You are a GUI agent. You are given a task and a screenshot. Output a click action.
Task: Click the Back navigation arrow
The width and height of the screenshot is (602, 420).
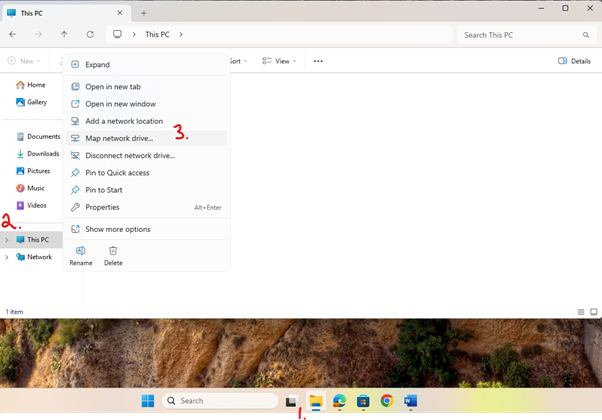pyautogui.click(x=13, y=35)
